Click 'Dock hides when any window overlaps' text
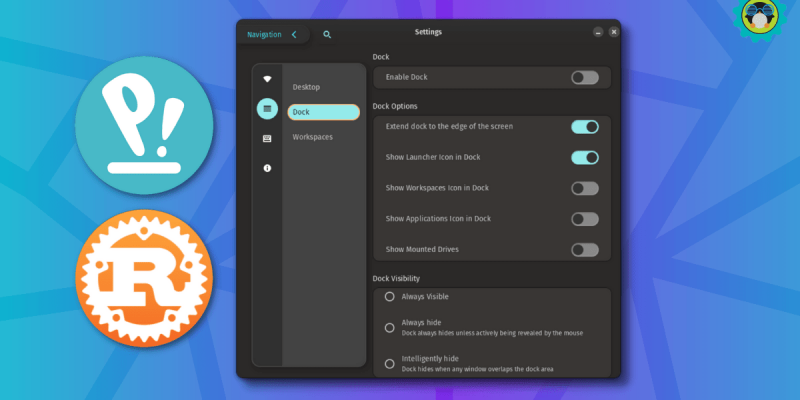800x400 pixels. point(478,369)
